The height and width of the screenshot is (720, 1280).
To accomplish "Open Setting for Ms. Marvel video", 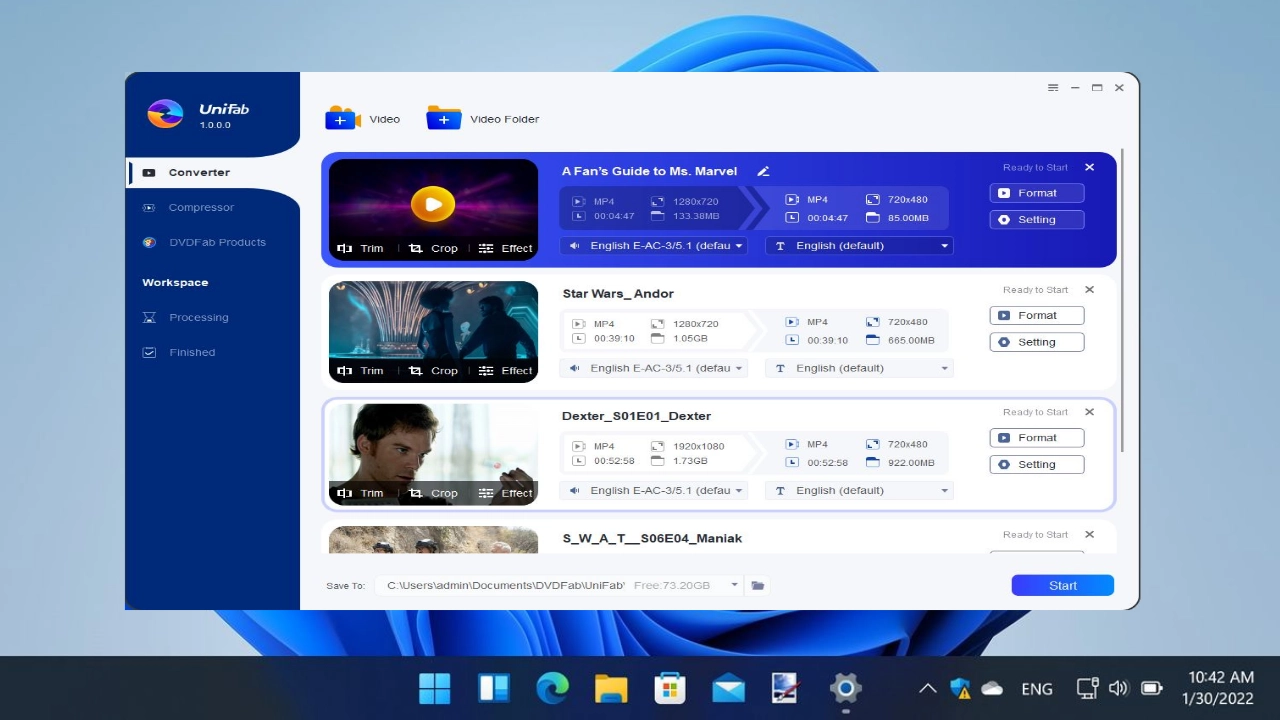I will tap(1037, 219).
